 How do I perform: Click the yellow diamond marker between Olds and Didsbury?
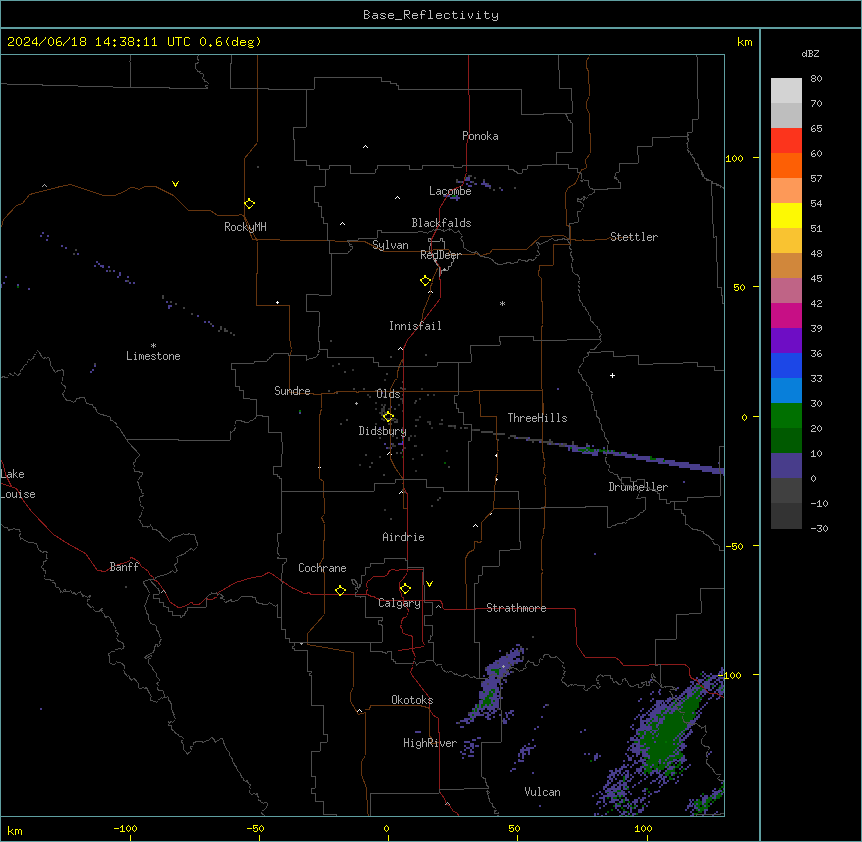coord(388,417)
